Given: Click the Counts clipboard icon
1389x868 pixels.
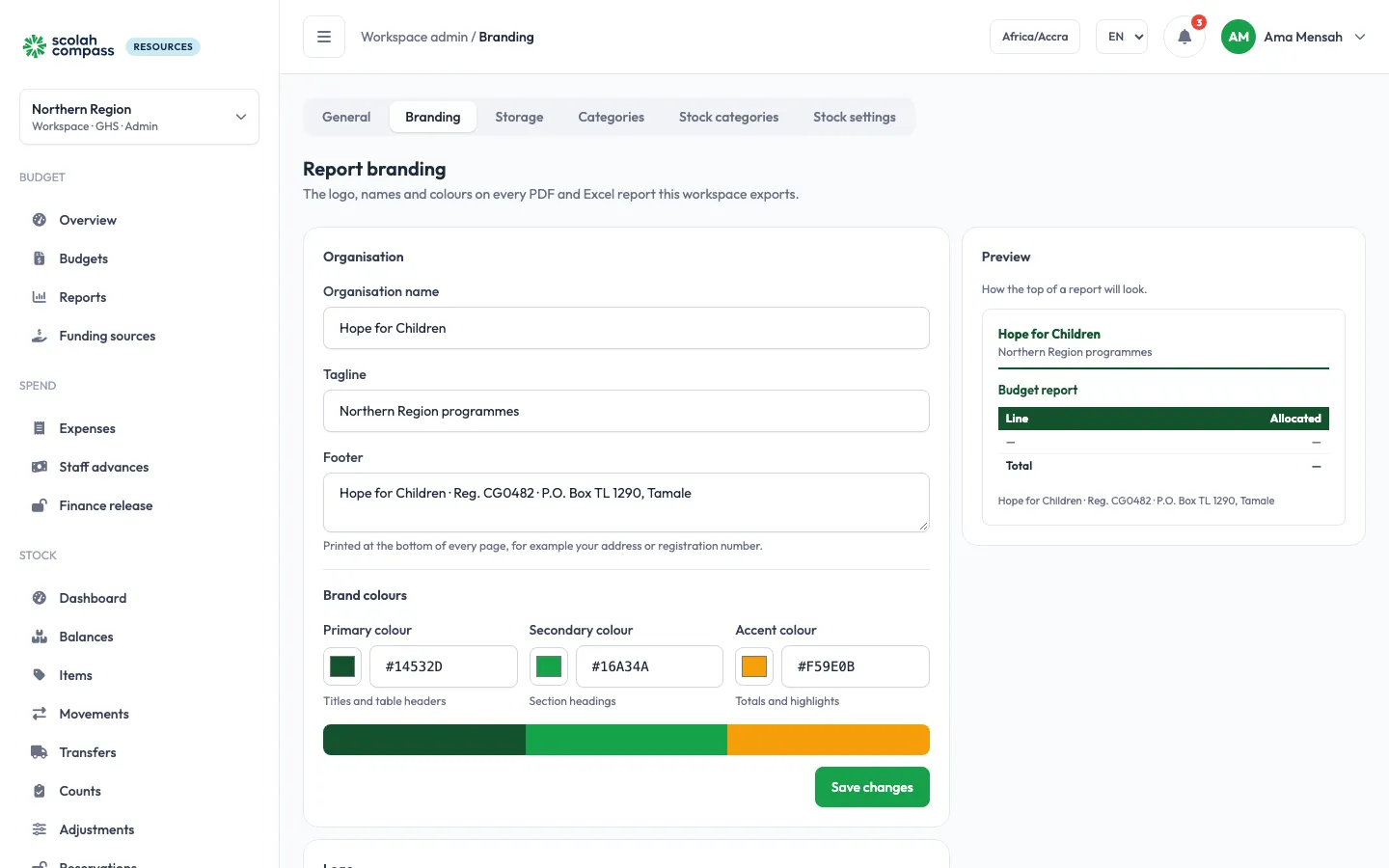Looking at the screenshot, I should coord(40,791).
